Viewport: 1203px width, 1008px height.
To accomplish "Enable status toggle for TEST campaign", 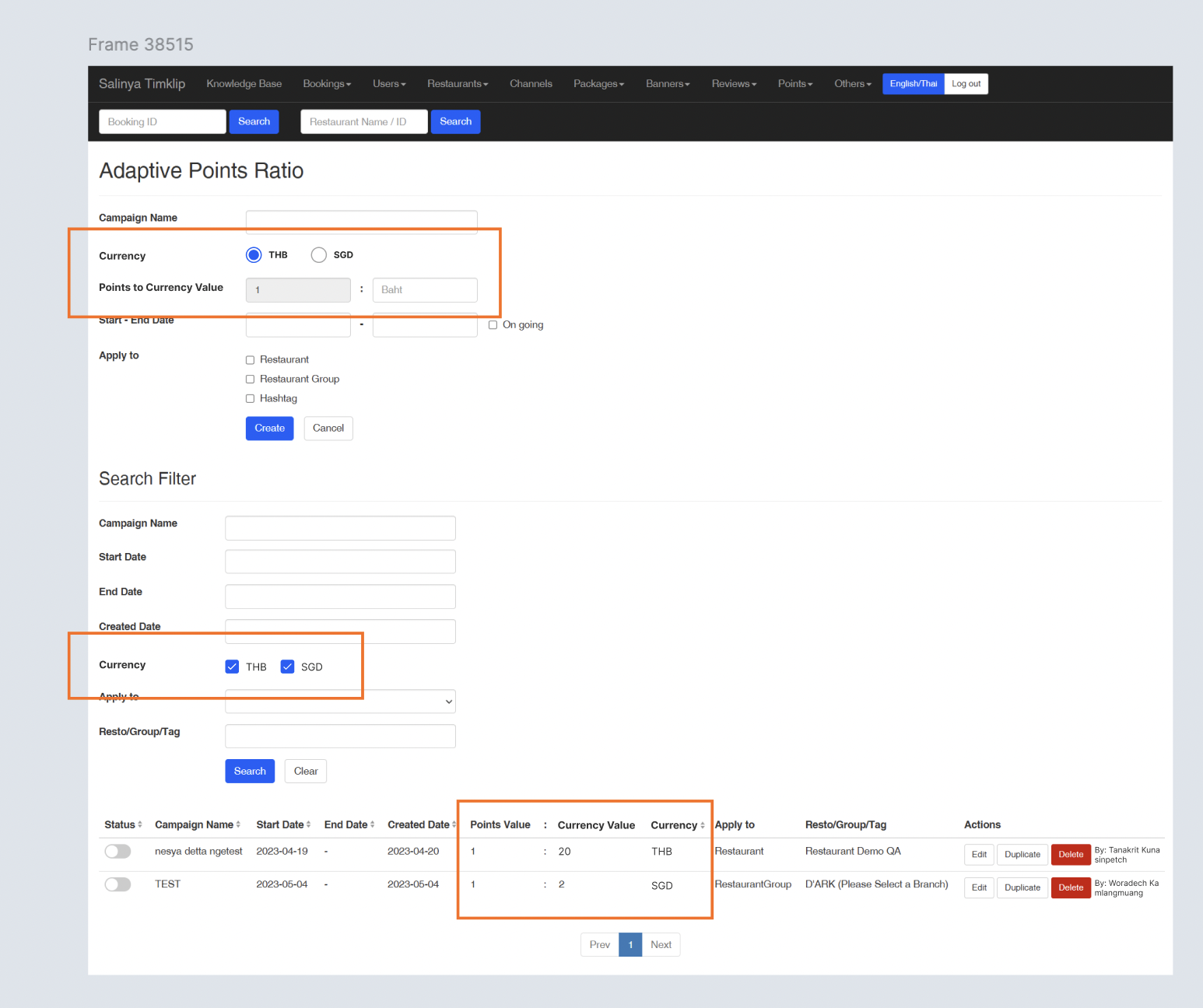I will point(118,884).
